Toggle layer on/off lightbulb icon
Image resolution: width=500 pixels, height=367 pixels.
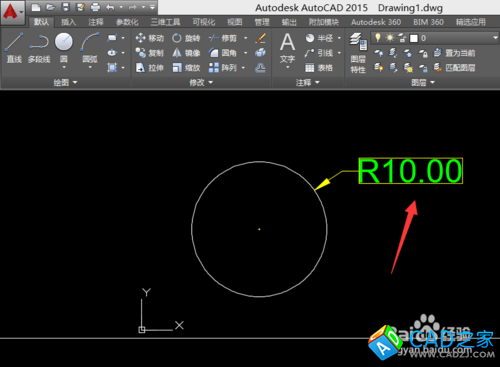(x=378, y=38)
